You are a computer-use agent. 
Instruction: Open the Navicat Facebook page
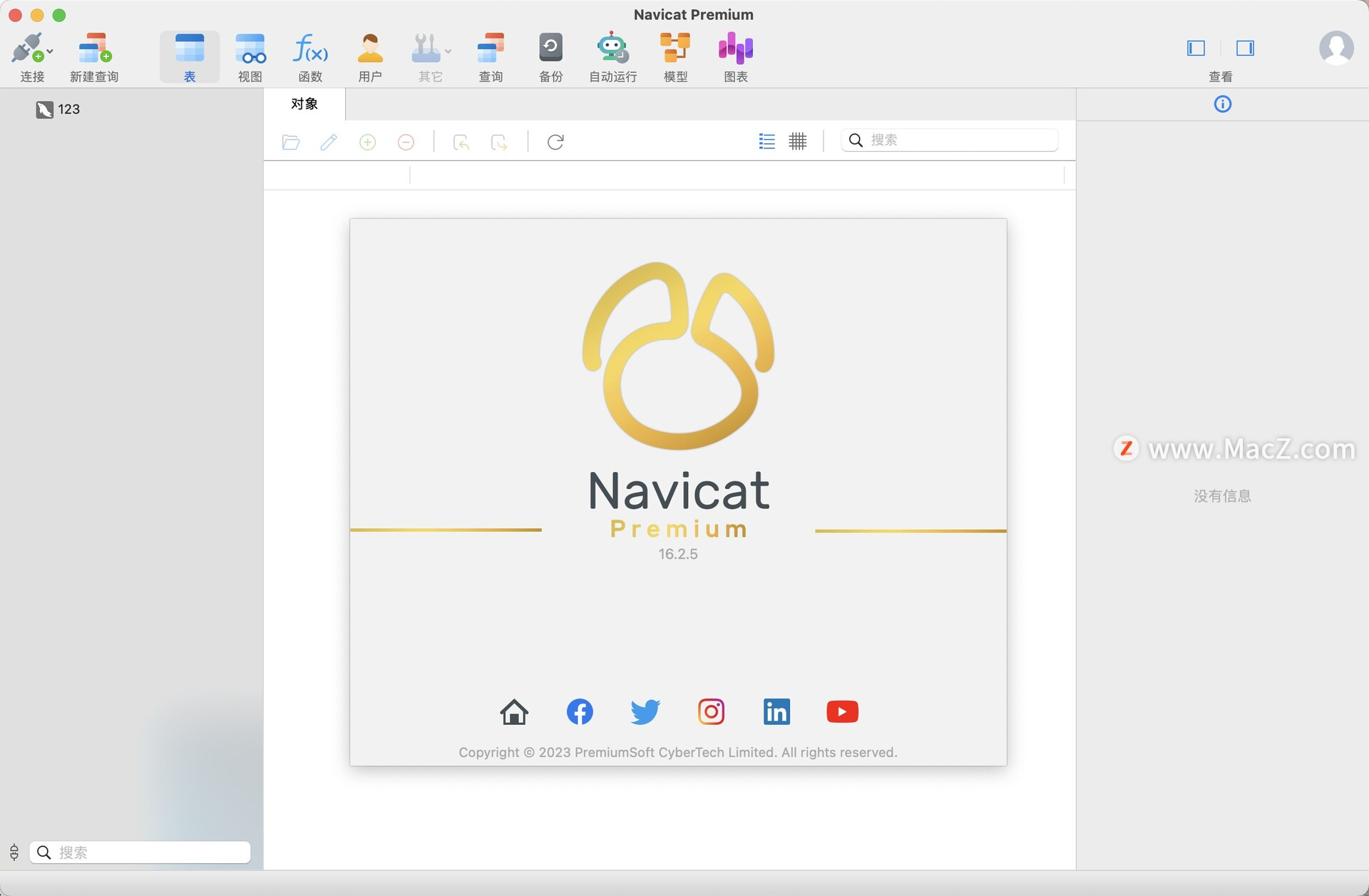pos(580,711)
